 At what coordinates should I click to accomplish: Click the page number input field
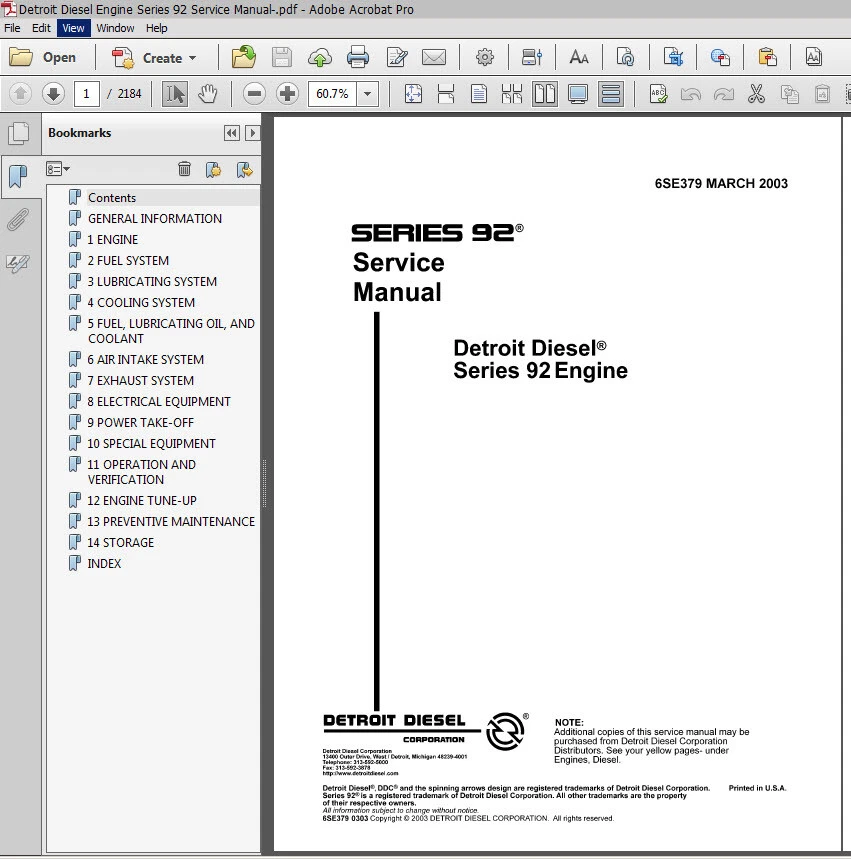(x=87, y=93)
